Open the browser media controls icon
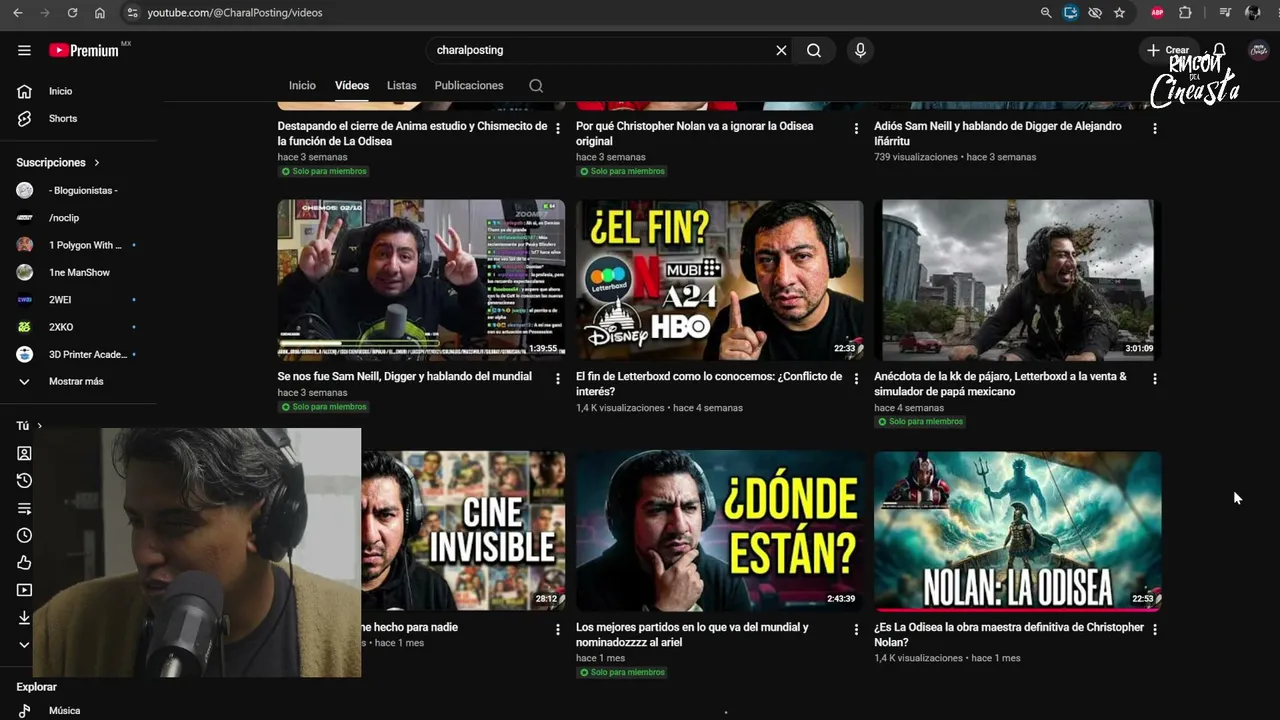Viewport: 1280px width, 720px height. [1225, 13]
